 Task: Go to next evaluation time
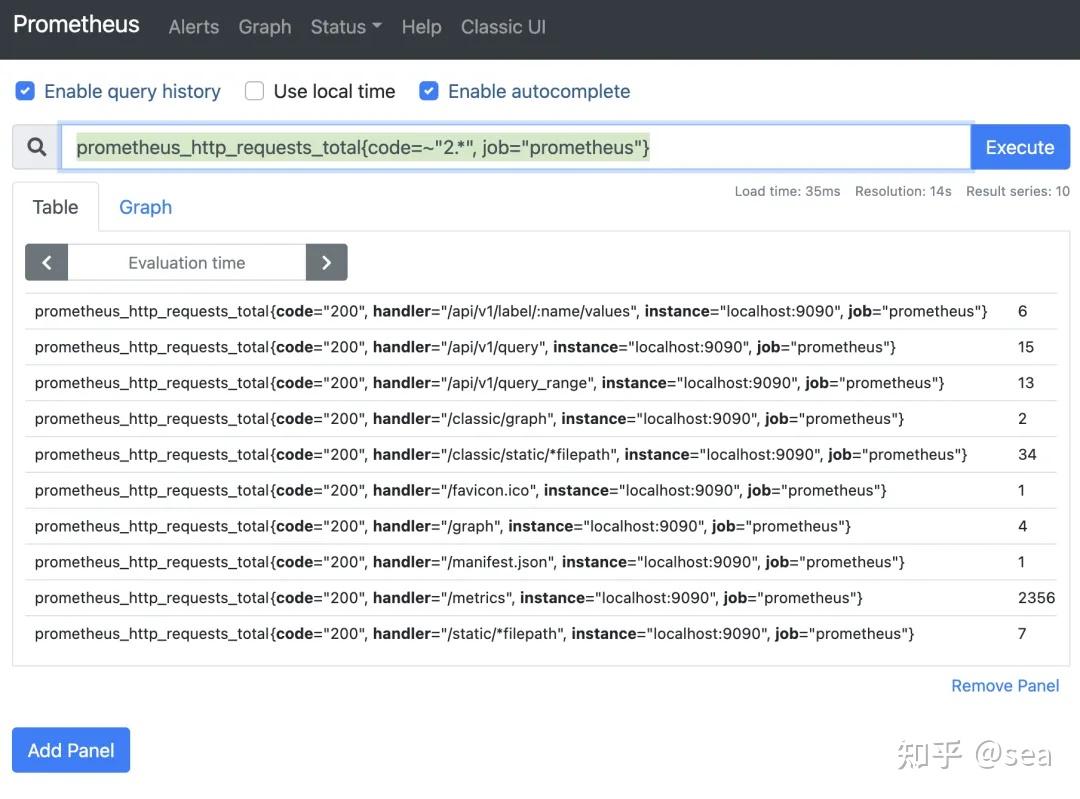tap(326, 263)
